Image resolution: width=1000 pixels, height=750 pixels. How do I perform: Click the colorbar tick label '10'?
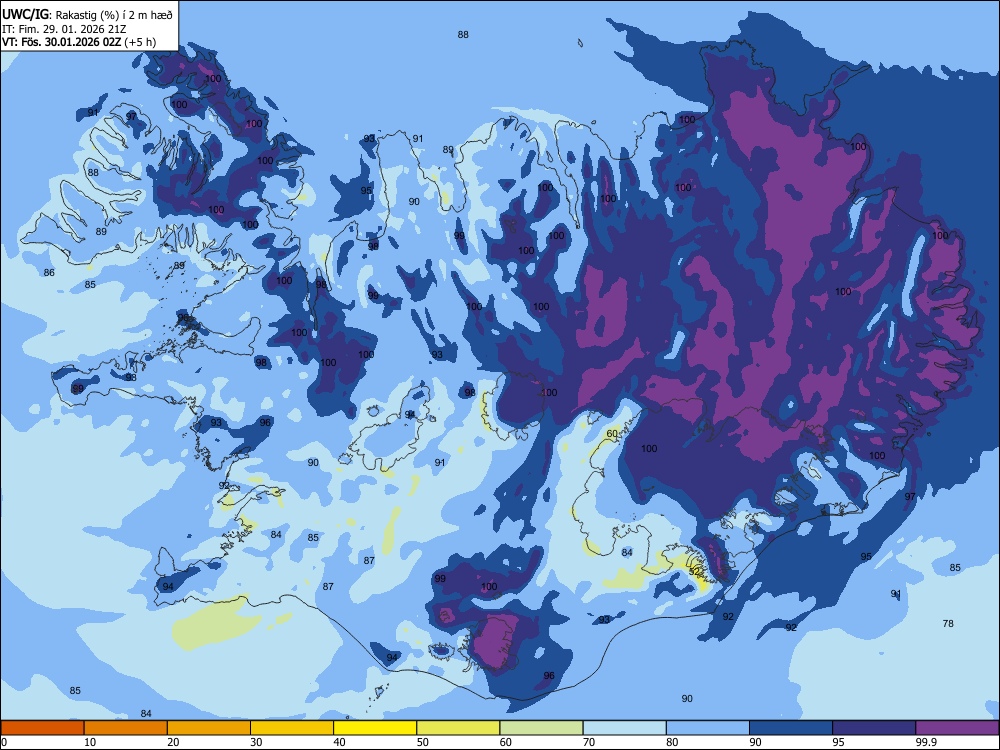(90, 742)
